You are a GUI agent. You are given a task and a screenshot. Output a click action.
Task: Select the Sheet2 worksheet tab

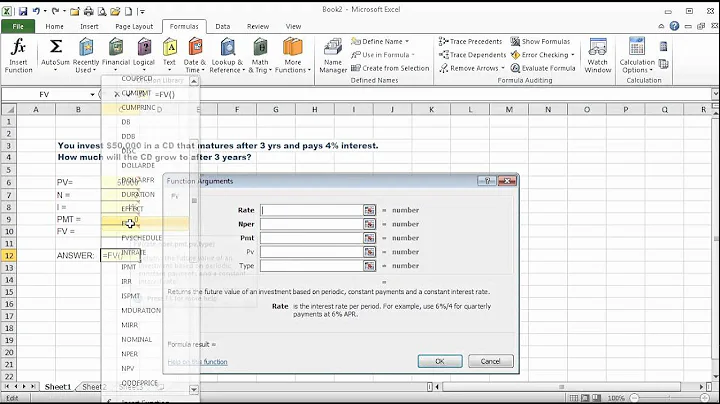pos(94,387)
